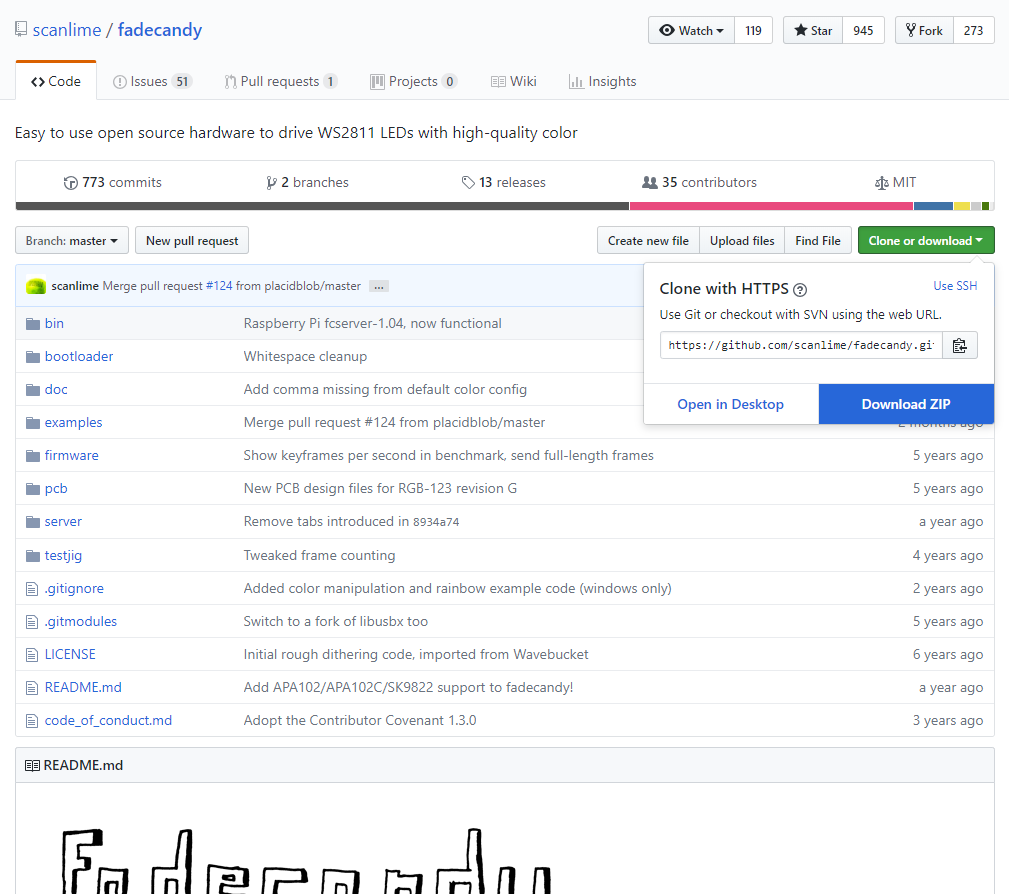Image resolution: width=1009 pixels, height=894 pixels.
Task: View the 273 forks count
Action: pos(974,30)
